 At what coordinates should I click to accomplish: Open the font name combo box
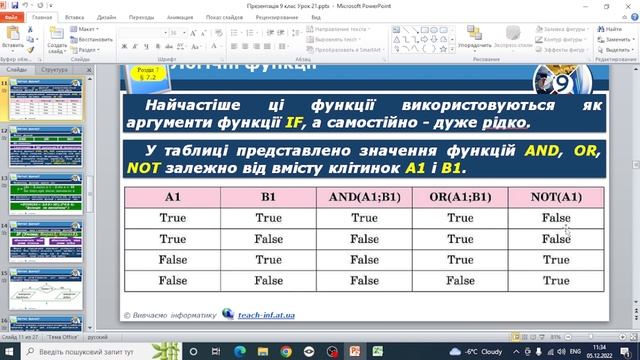pos(143,33)
